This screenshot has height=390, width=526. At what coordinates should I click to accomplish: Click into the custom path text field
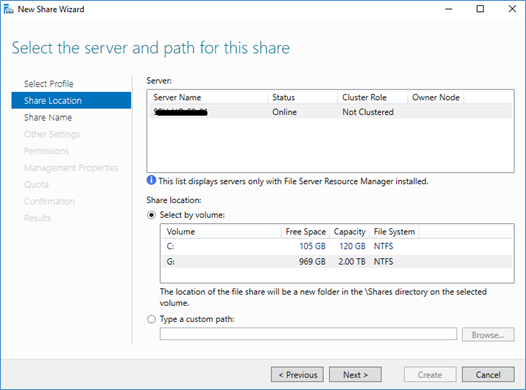pyautogui.click(x=308, y=334)
